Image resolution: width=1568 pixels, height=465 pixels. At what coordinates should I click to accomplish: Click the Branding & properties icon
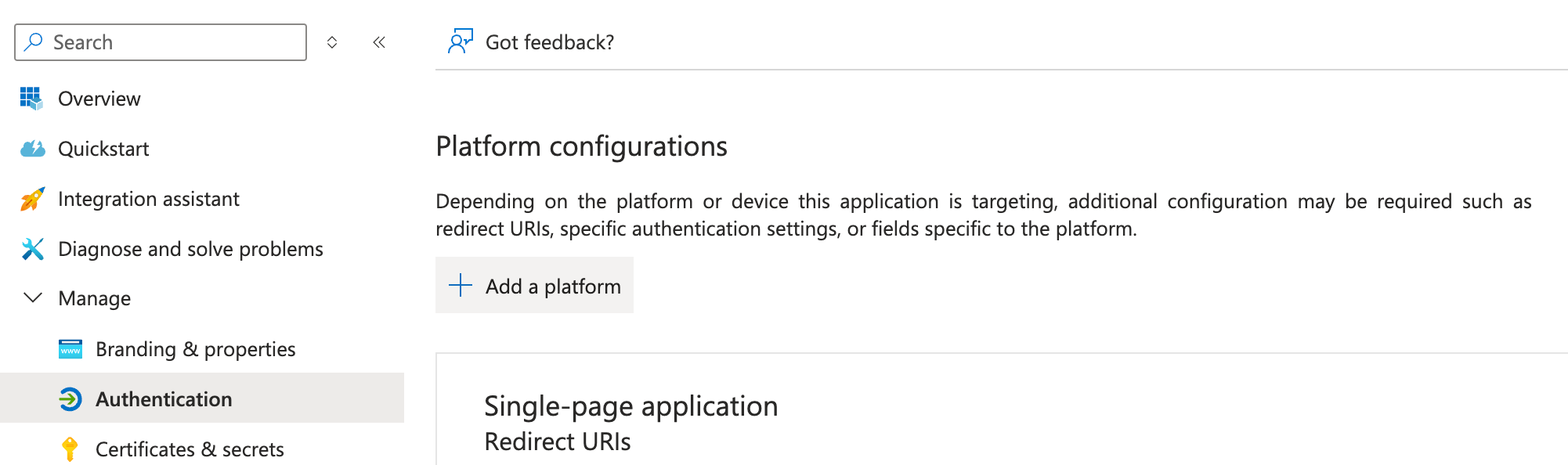pyautogui.click(x=70, y=348)
